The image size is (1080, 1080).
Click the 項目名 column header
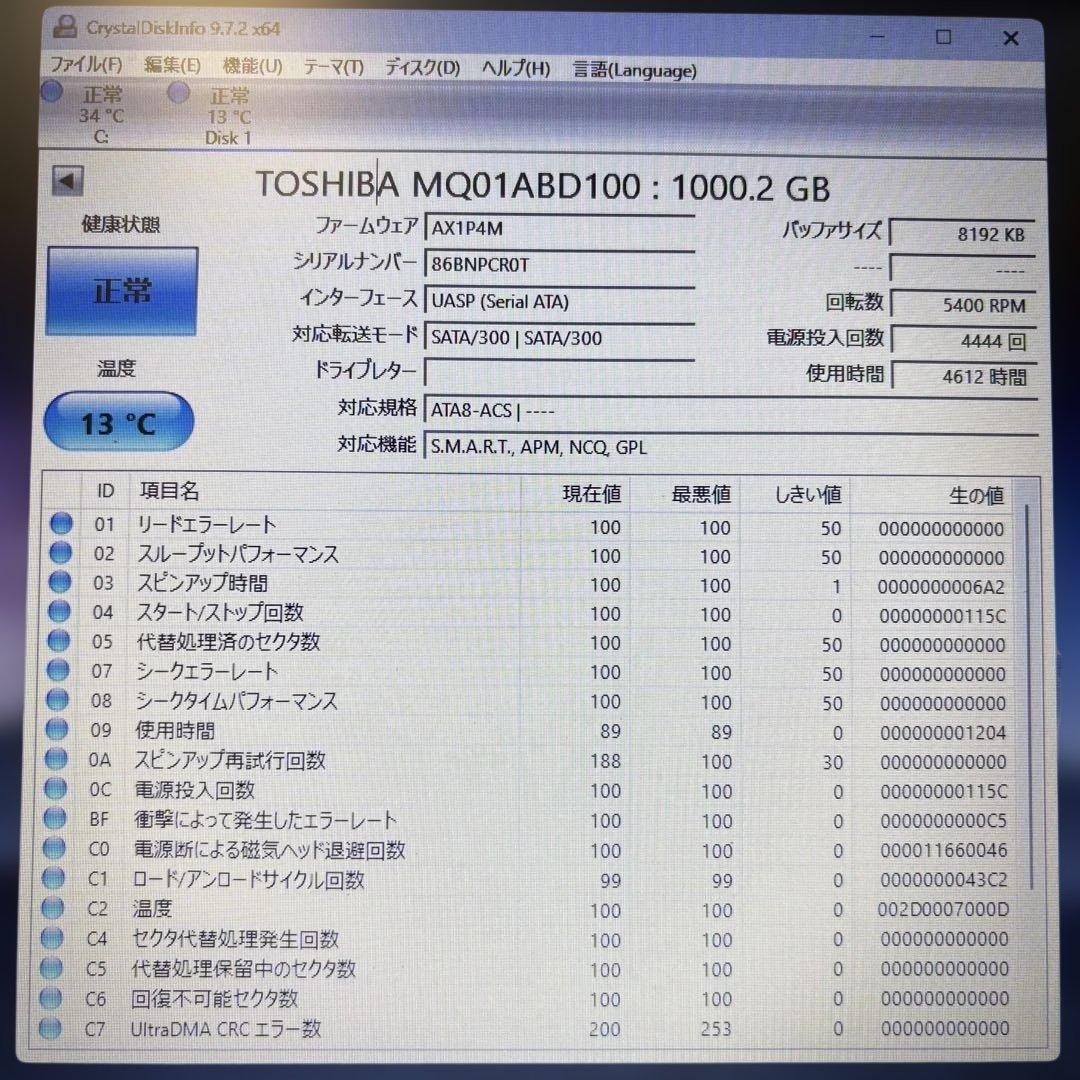[326, 491]
